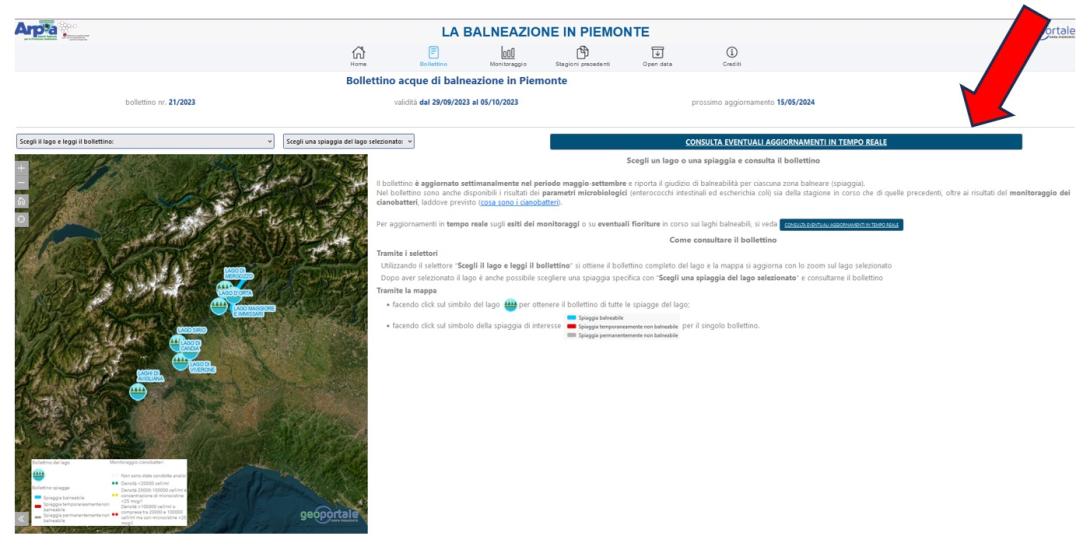Click the 'LAGO D'ORTA' map label
Image resolution: width=1090 pixels, height=550 pixels.
235,293
